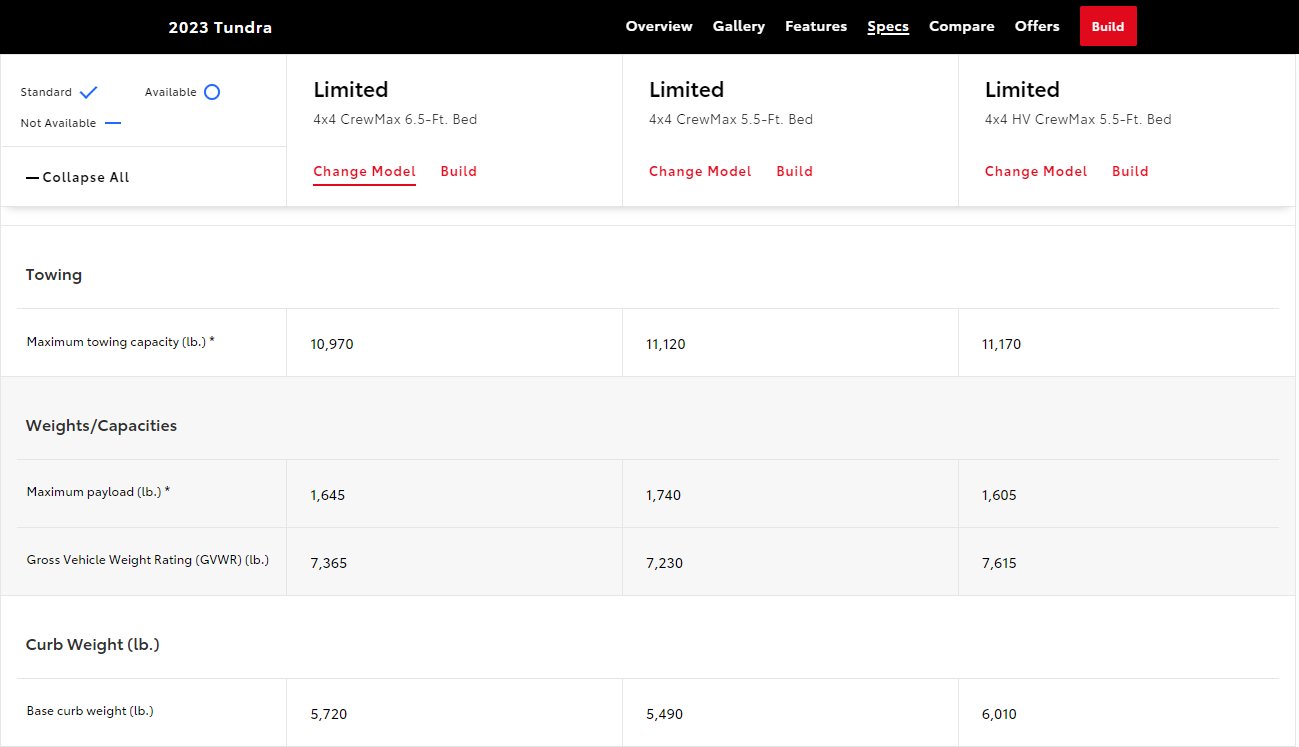The width and height of the screenshot is (1299, 747).
Task: Select the 11,120 towing value
Action: tap(666, 344)
